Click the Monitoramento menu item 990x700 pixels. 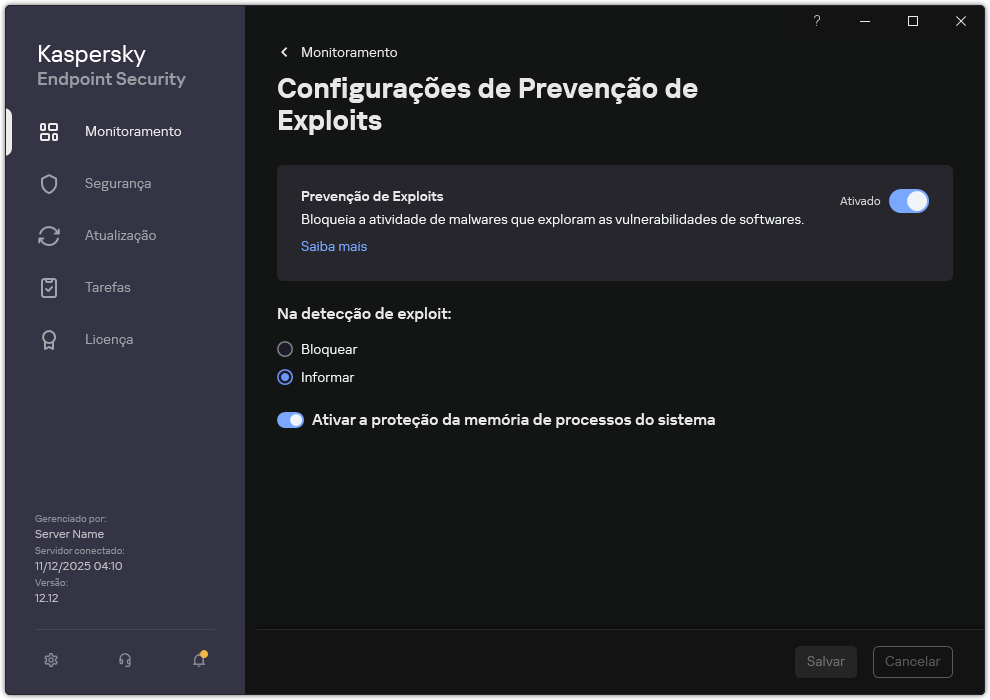pos(133,131)
